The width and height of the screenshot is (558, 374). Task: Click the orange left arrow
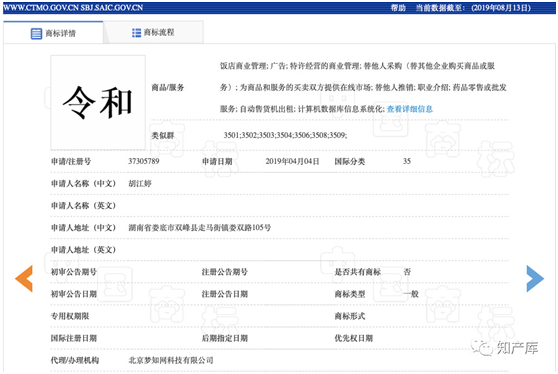coord(24,278)
